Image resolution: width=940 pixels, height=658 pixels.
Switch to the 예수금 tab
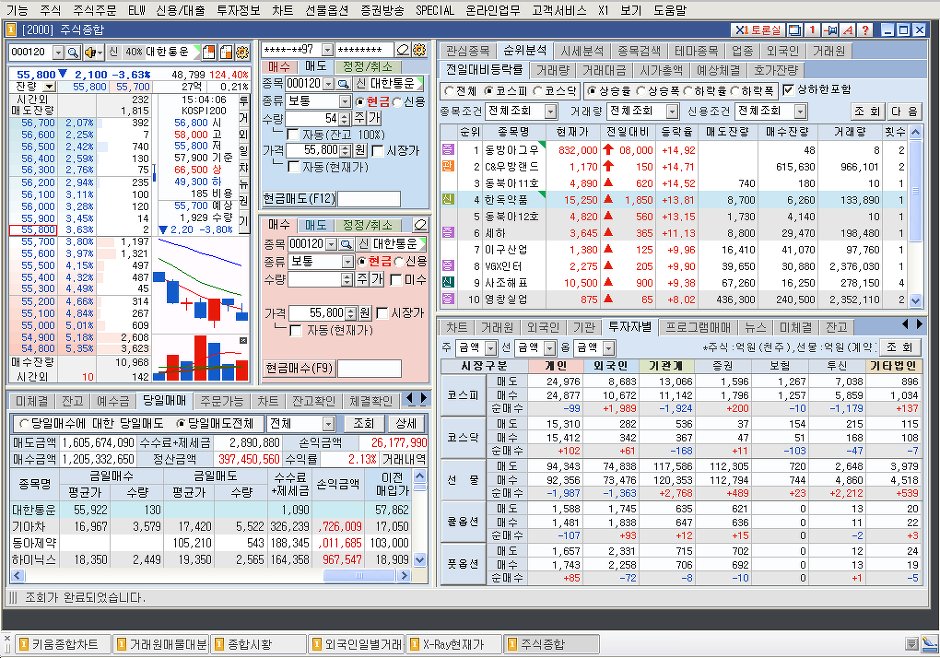113,400
